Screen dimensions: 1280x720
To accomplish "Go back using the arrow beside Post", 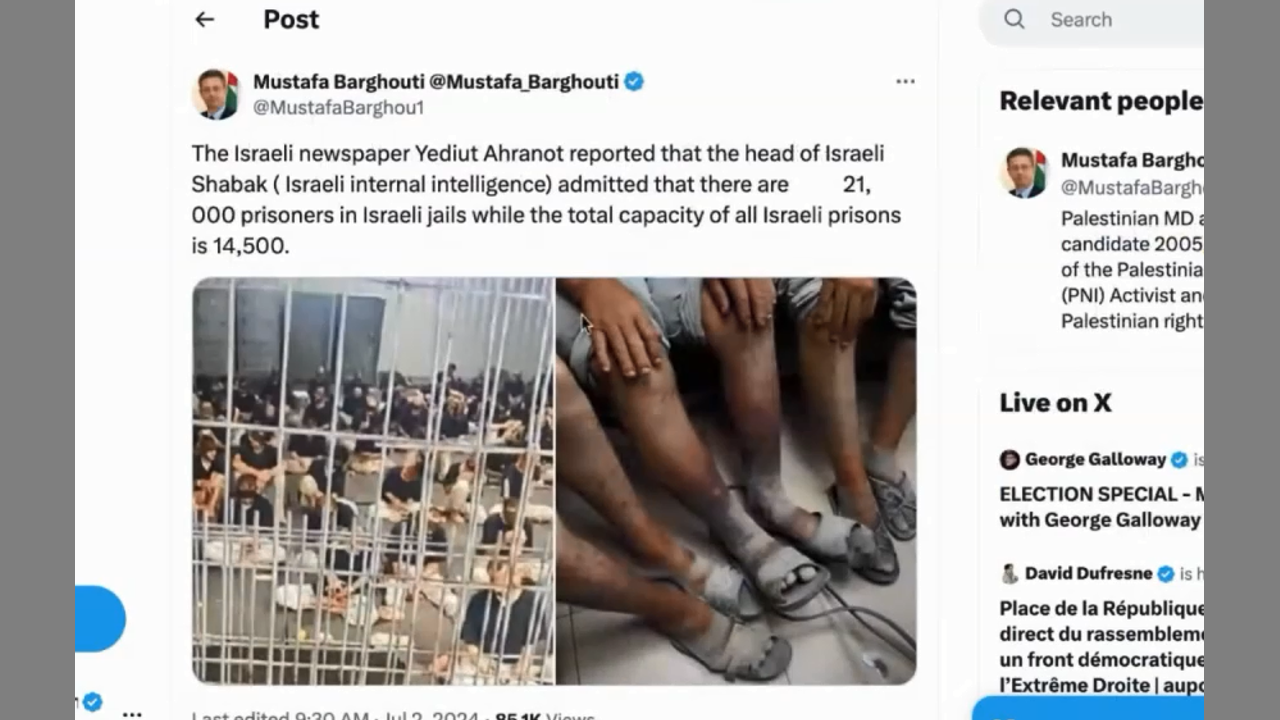I will (x=205, y=19).
